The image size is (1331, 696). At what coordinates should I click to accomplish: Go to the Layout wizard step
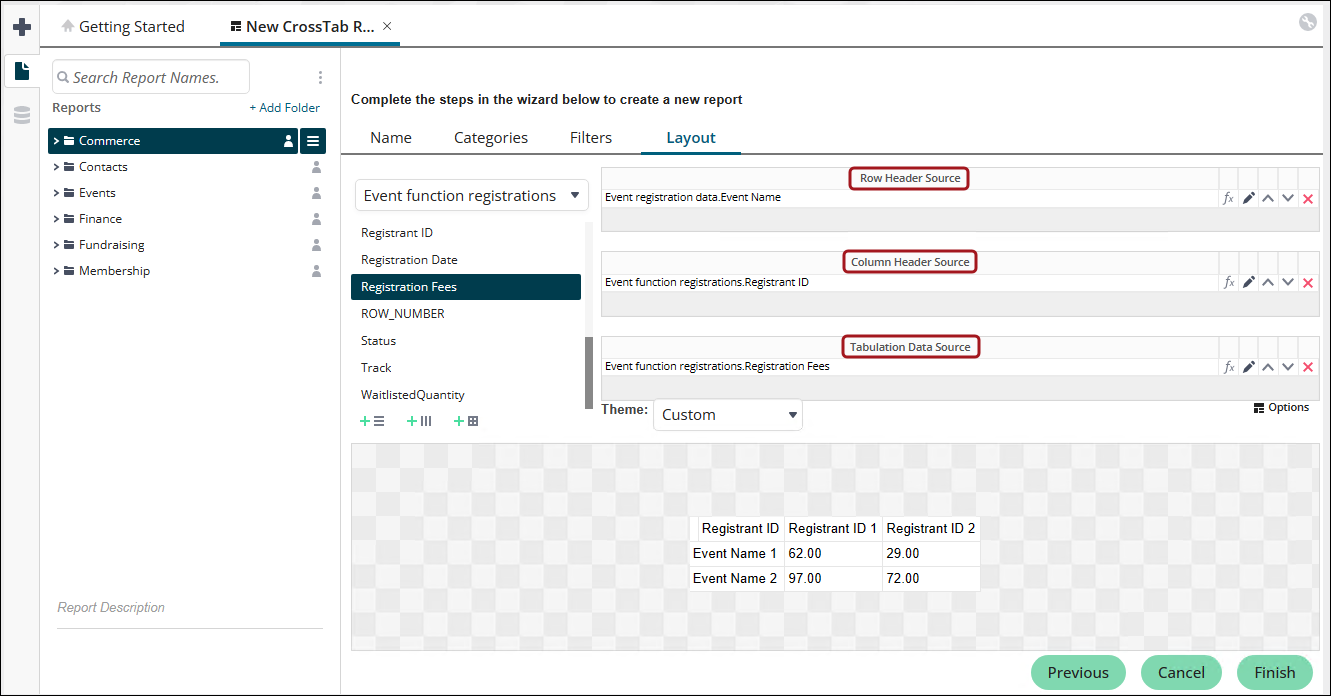point(691,138)
